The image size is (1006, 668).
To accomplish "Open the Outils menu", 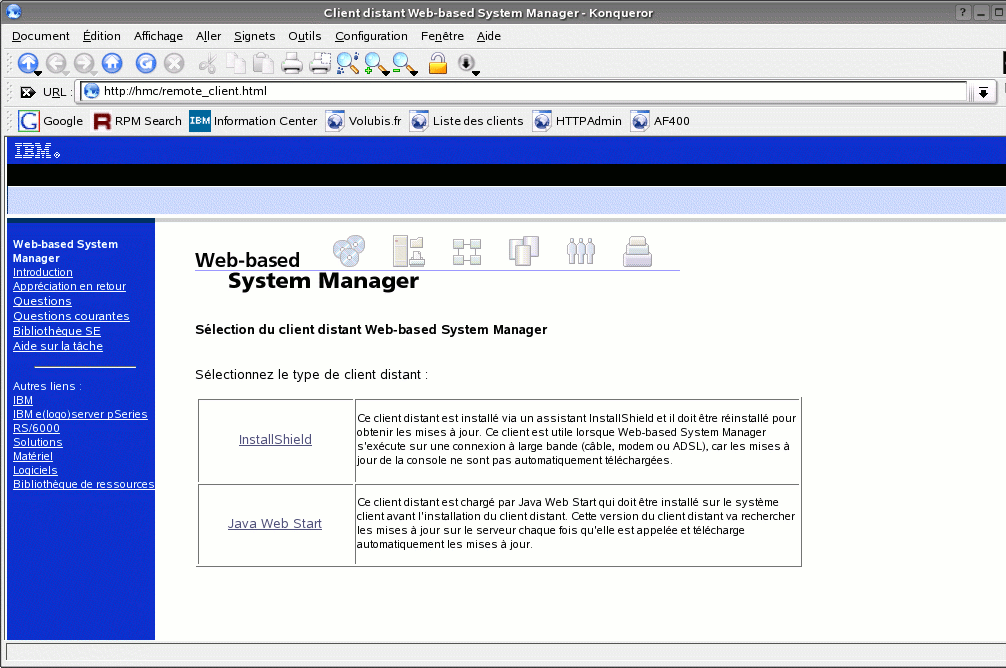I will click(x=305, y=36).
